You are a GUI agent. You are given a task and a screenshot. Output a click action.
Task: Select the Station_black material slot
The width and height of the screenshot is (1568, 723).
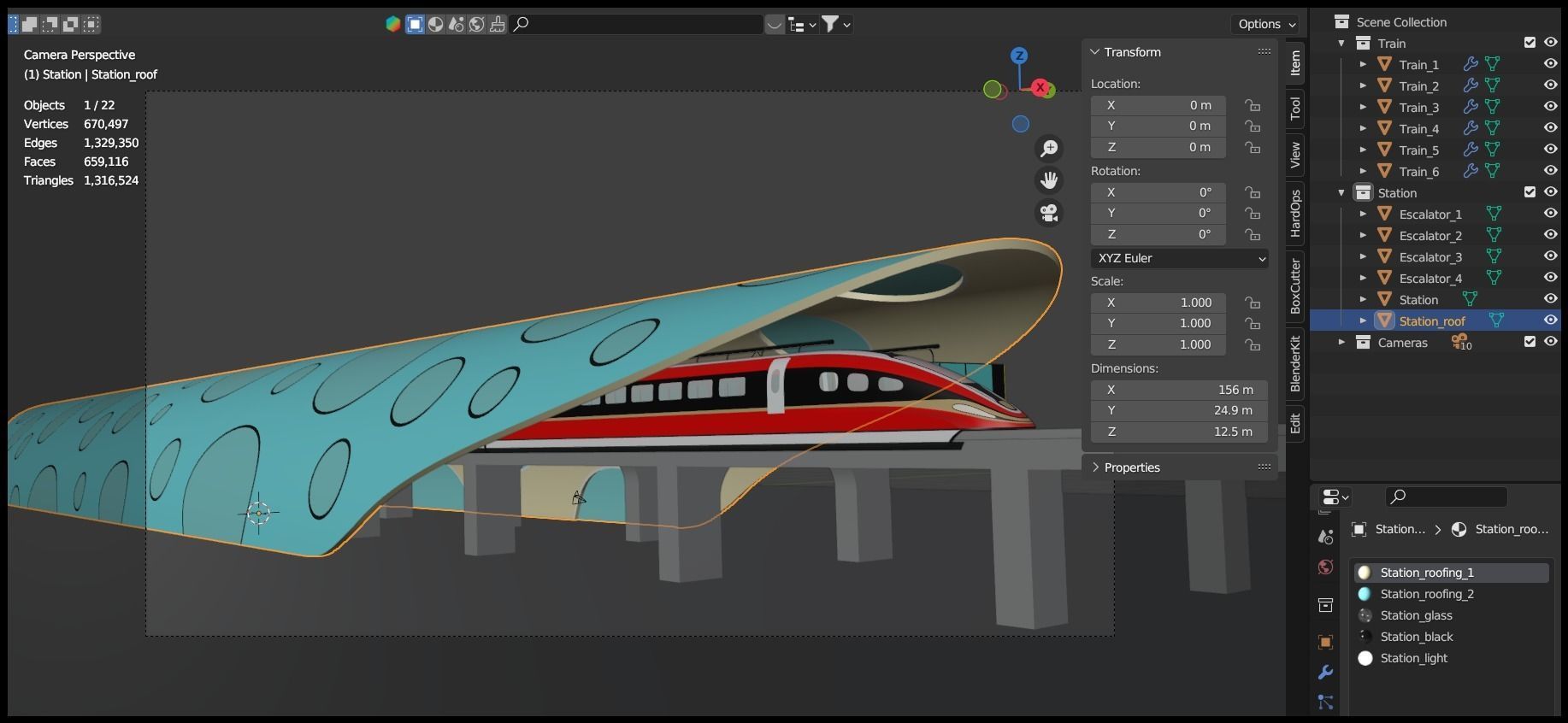point(1452,637)
